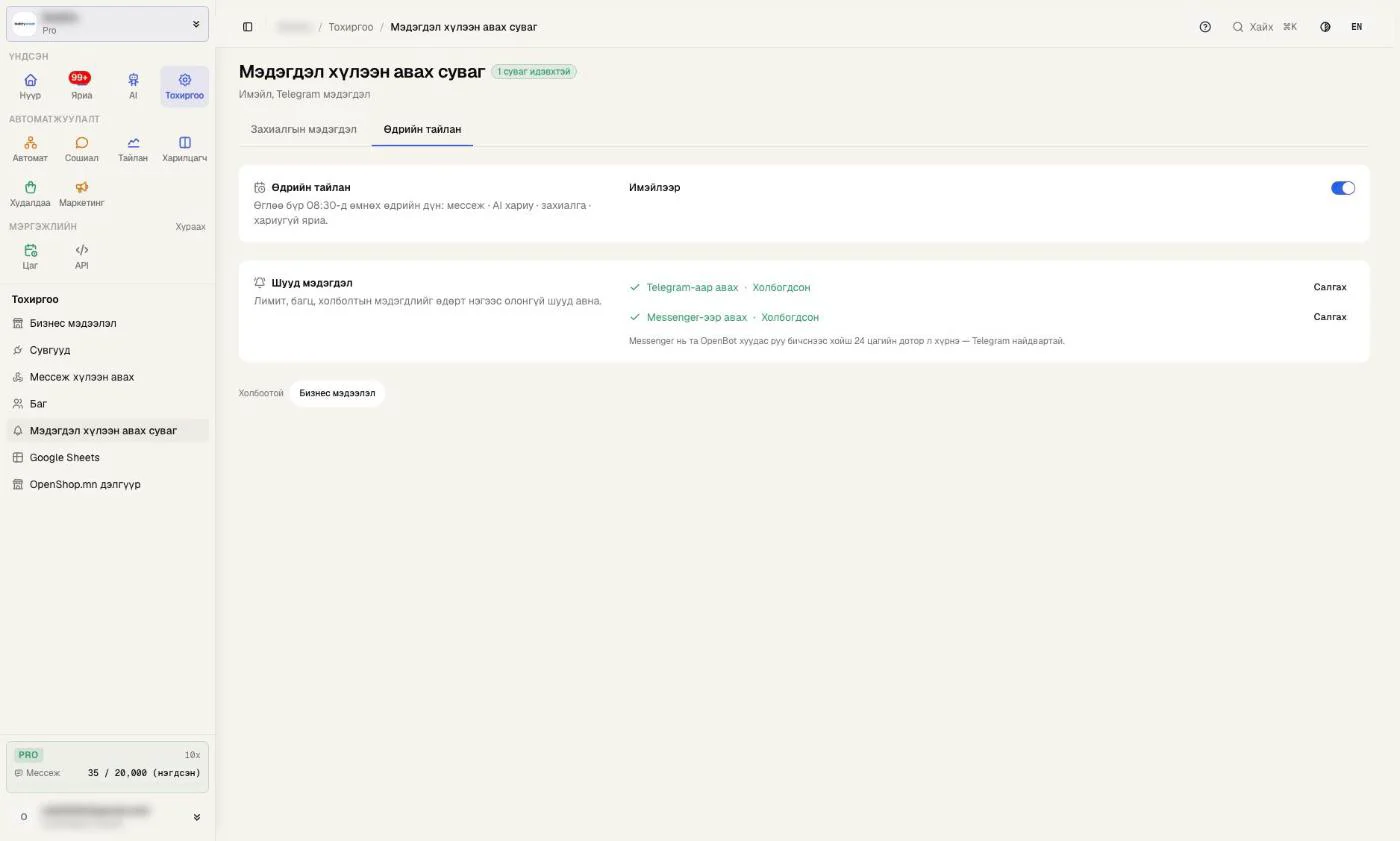The height and width of the screenshot is (841, 1400).
Task: Toggle the dark/light theme icon
Action: [1325, 27]
